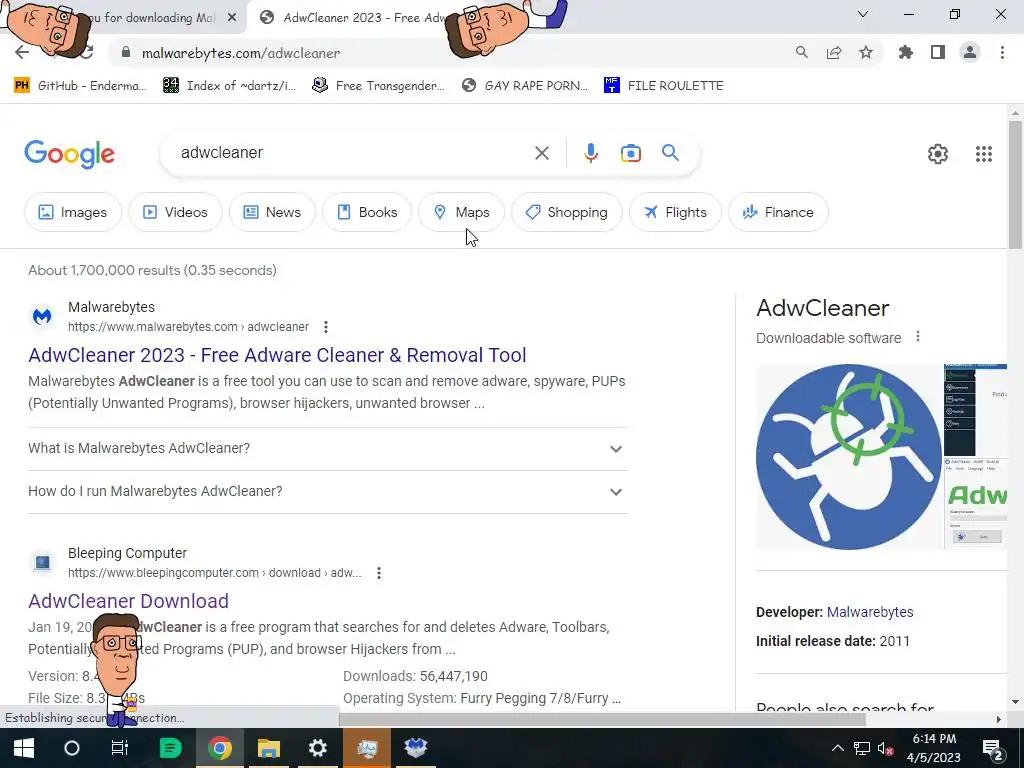Open the AdwCleaner screenshot thumbnail
The height and width of the screenshot is (768, 1024).
[x=976, y=410]
